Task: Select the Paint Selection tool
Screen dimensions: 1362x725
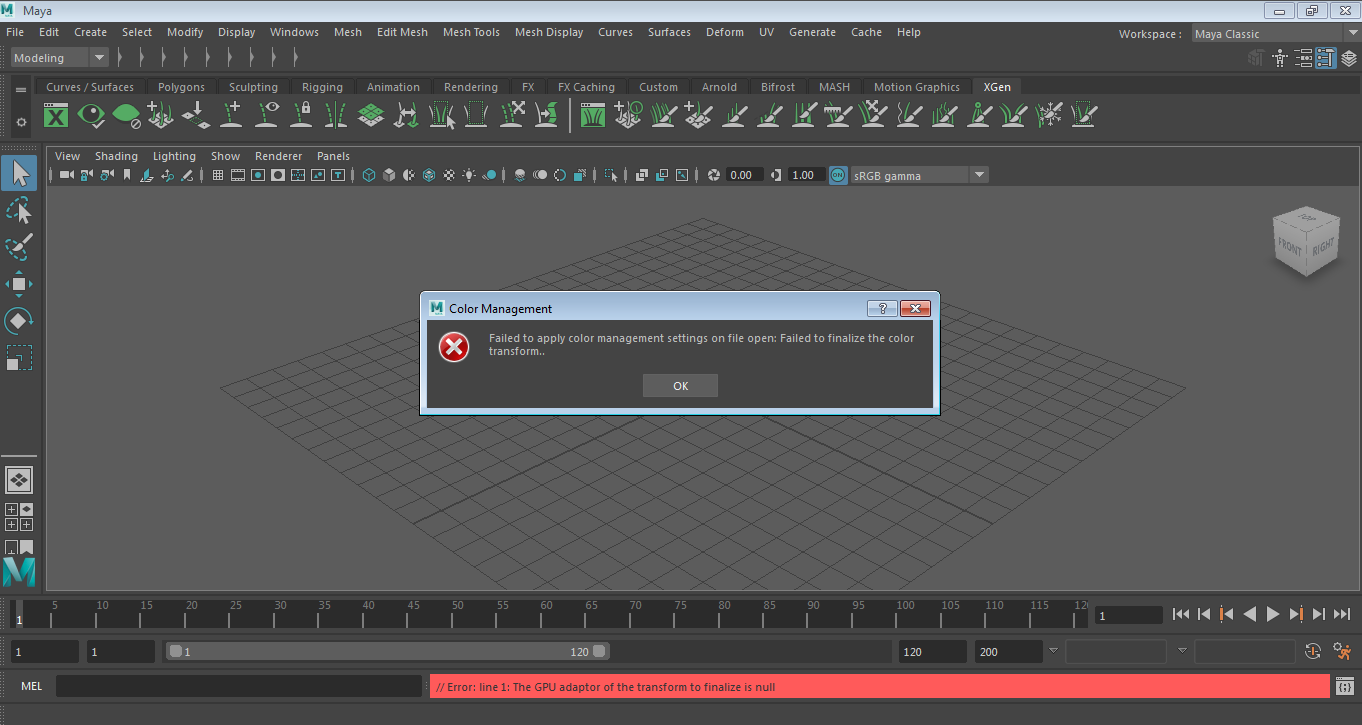Action: pyautogui.click(x=19, y=246)
